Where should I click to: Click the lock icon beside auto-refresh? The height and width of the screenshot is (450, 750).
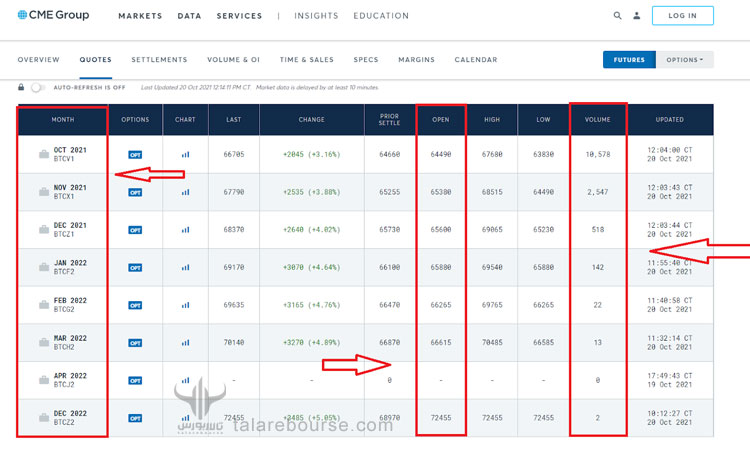point(21,87)
